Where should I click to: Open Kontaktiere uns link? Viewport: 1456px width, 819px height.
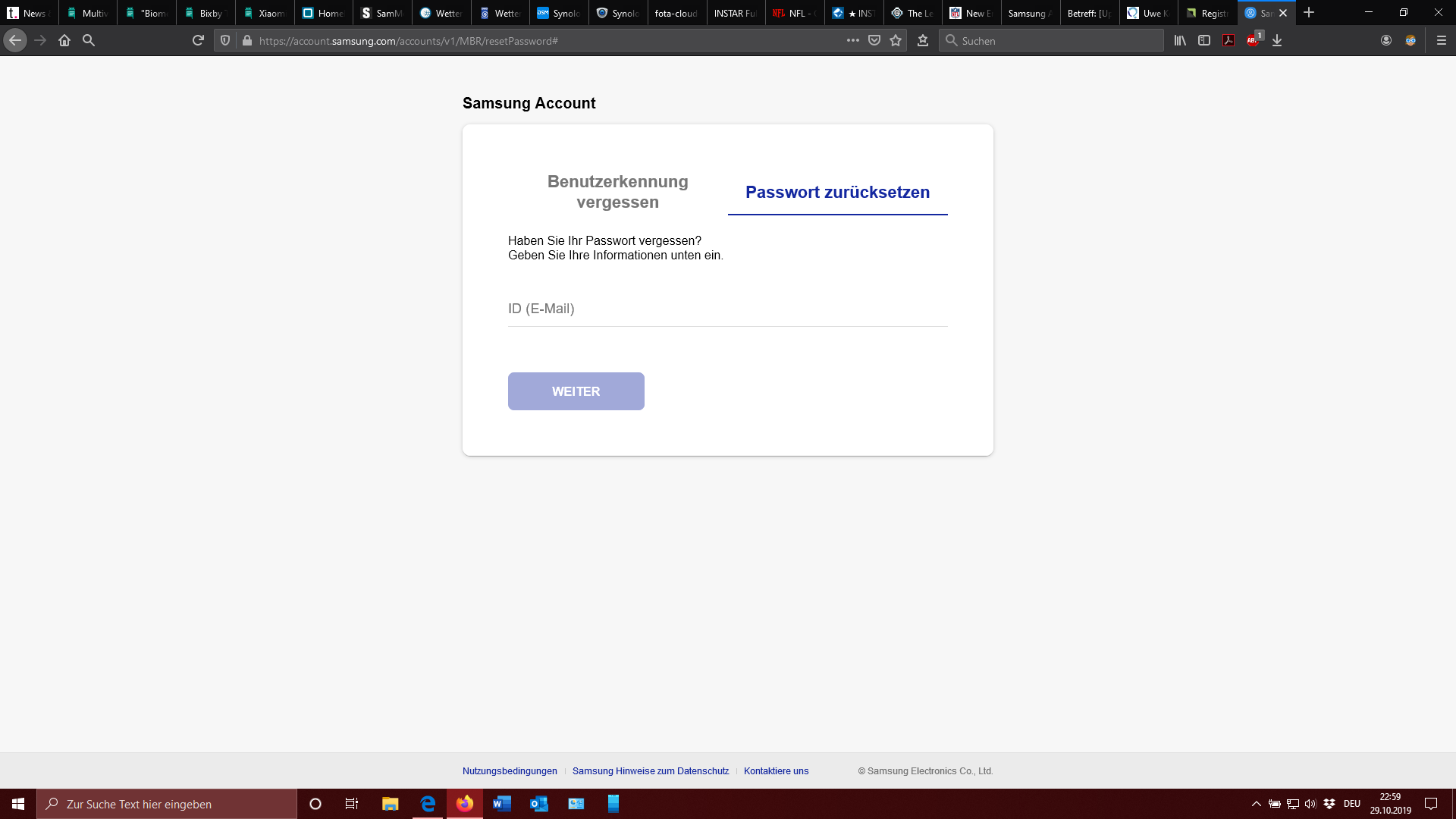tap(777, 771)
